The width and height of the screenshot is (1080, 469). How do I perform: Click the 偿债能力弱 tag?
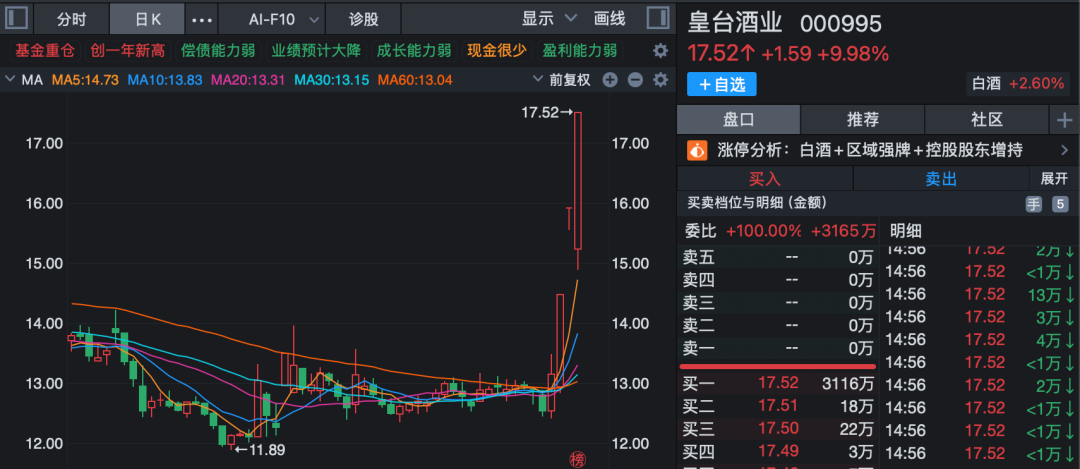218,51
